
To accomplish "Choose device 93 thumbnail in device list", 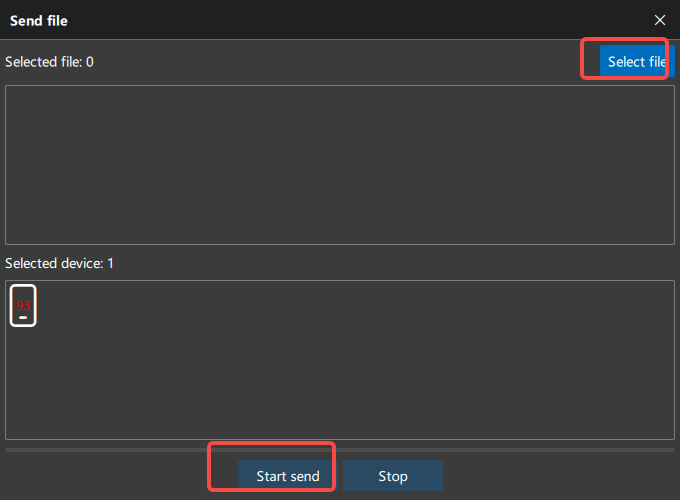I will [23, 306].
